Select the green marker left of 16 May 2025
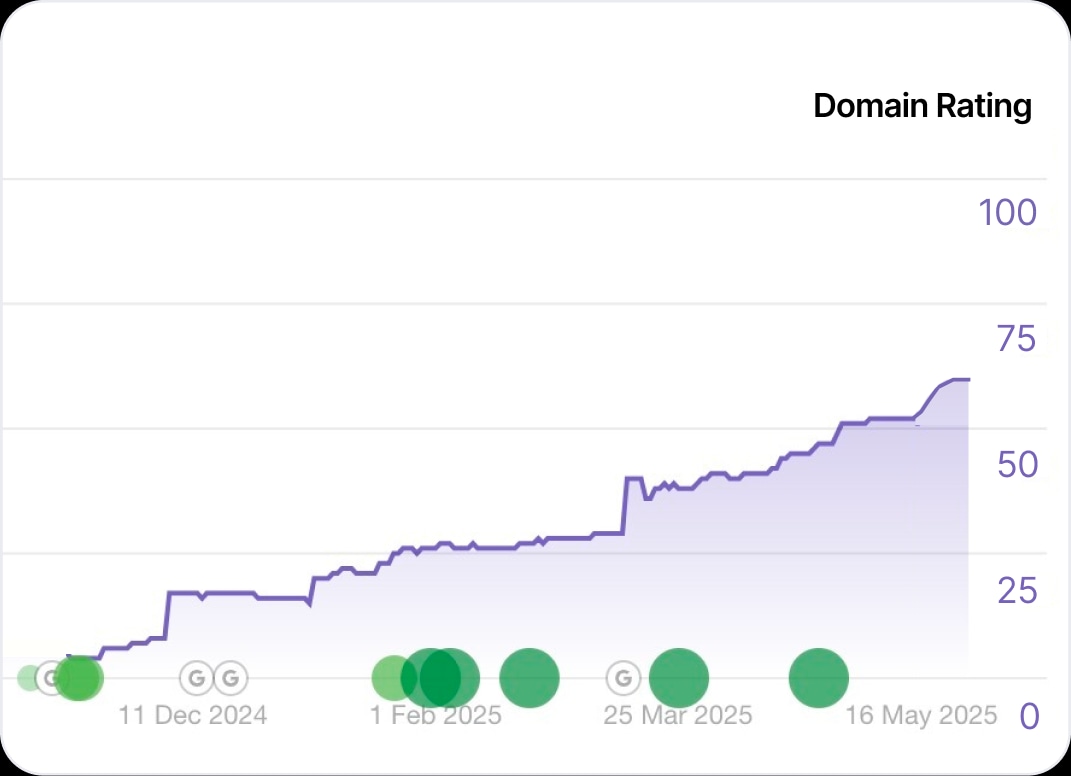Viewport: 1071px width, 776px height. 819,678
